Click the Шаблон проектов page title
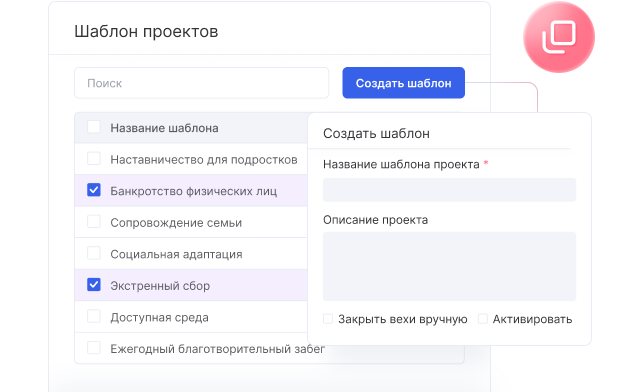The image size is (642, 392). click(146, 32)
